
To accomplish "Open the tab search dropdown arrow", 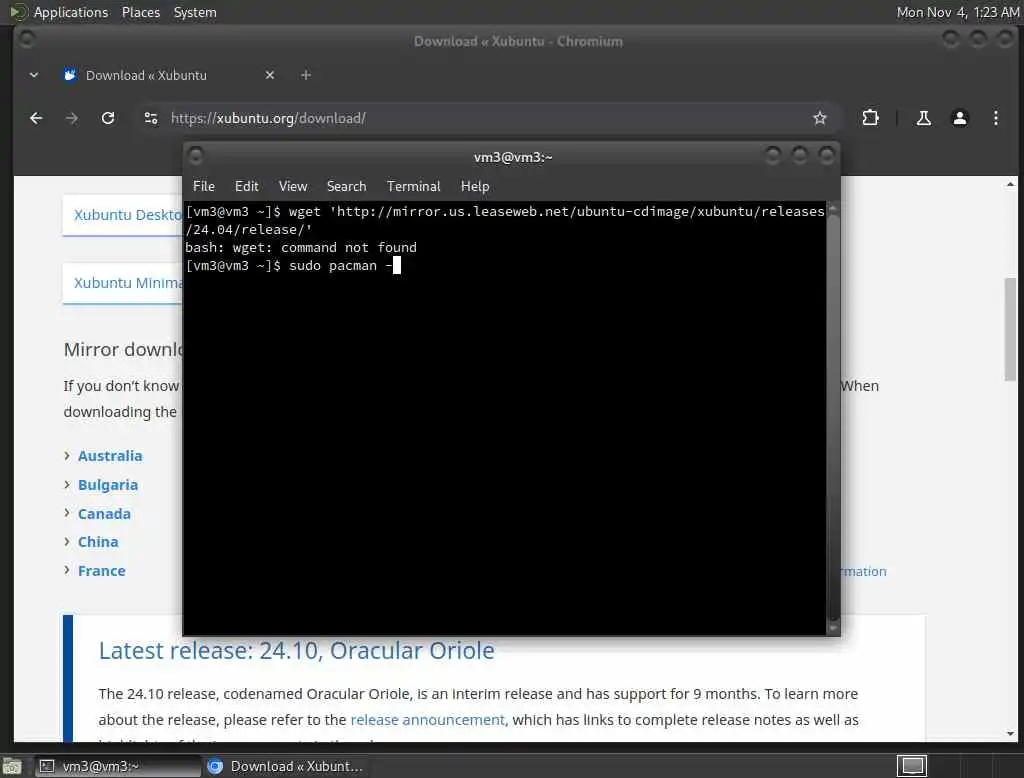I will pyautogui.click(x=34, y=75).
